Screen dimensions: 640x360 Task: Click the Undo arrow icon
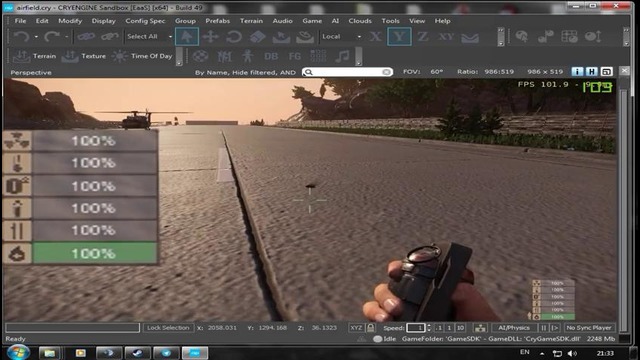[21, 37]
